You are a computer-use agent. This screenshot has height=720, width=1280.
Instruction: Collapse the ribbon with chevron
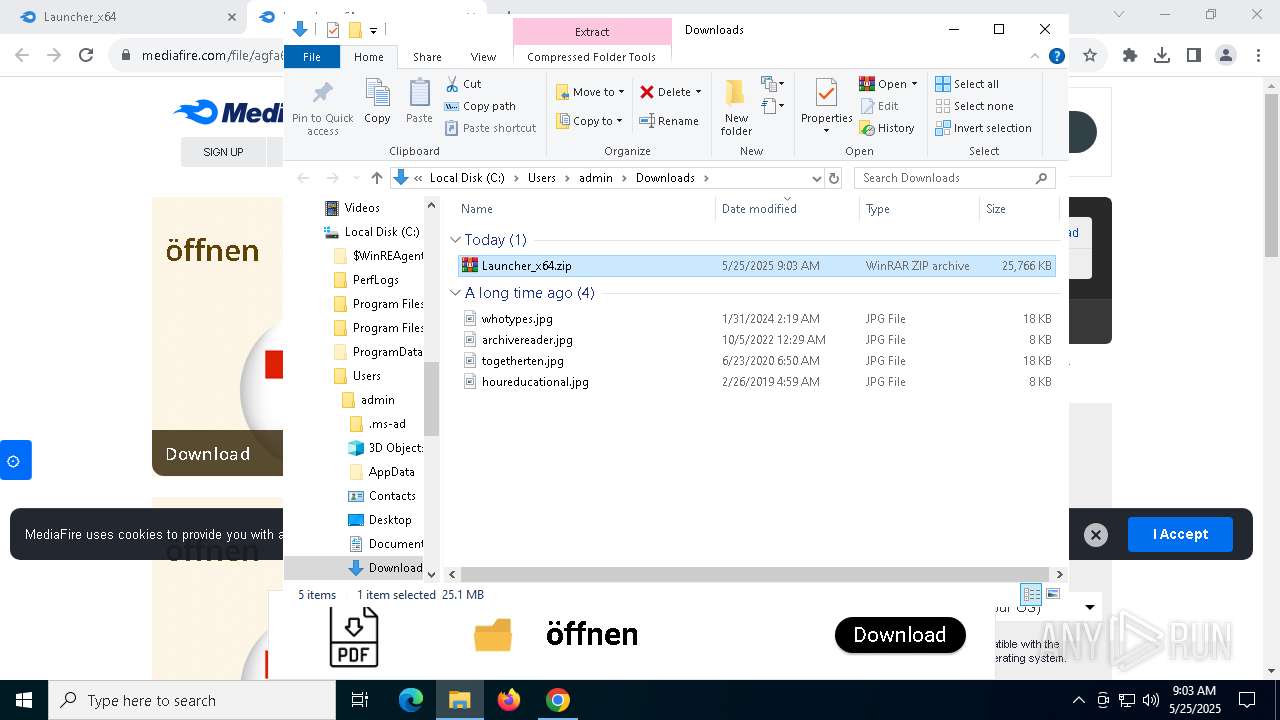(1035, 57)
